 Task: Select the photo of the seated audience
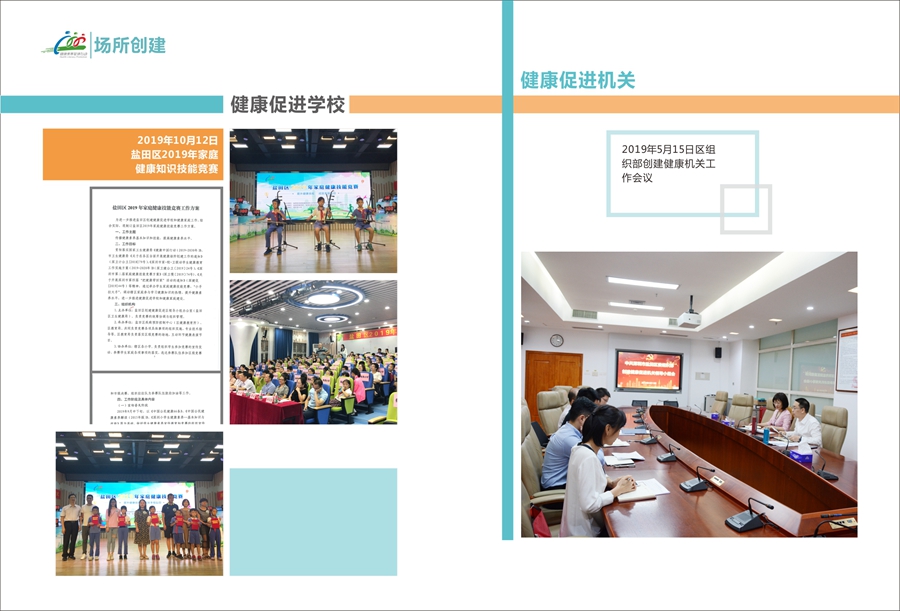click(313, 351)
